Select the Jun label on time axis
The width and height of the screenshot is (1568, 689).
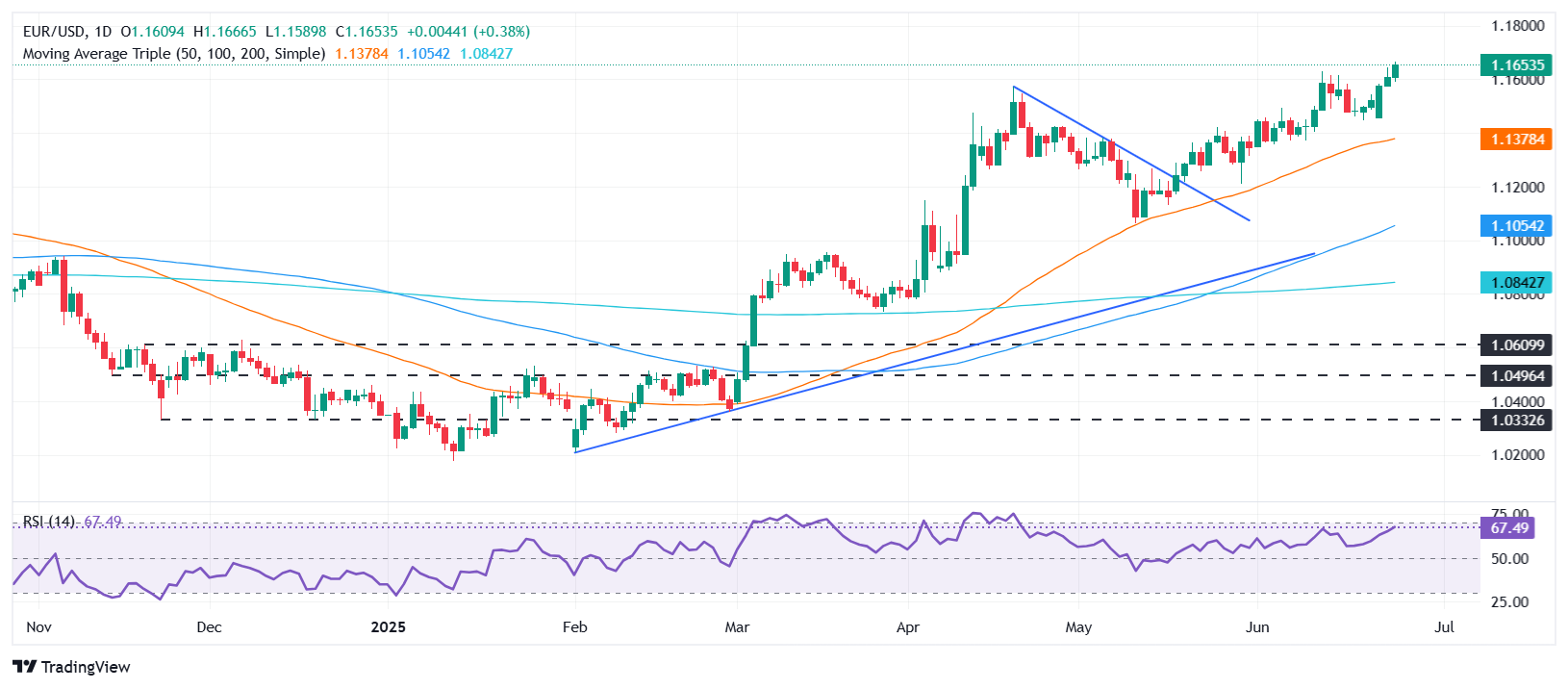pyautogui.click(x=1257, y=627)
